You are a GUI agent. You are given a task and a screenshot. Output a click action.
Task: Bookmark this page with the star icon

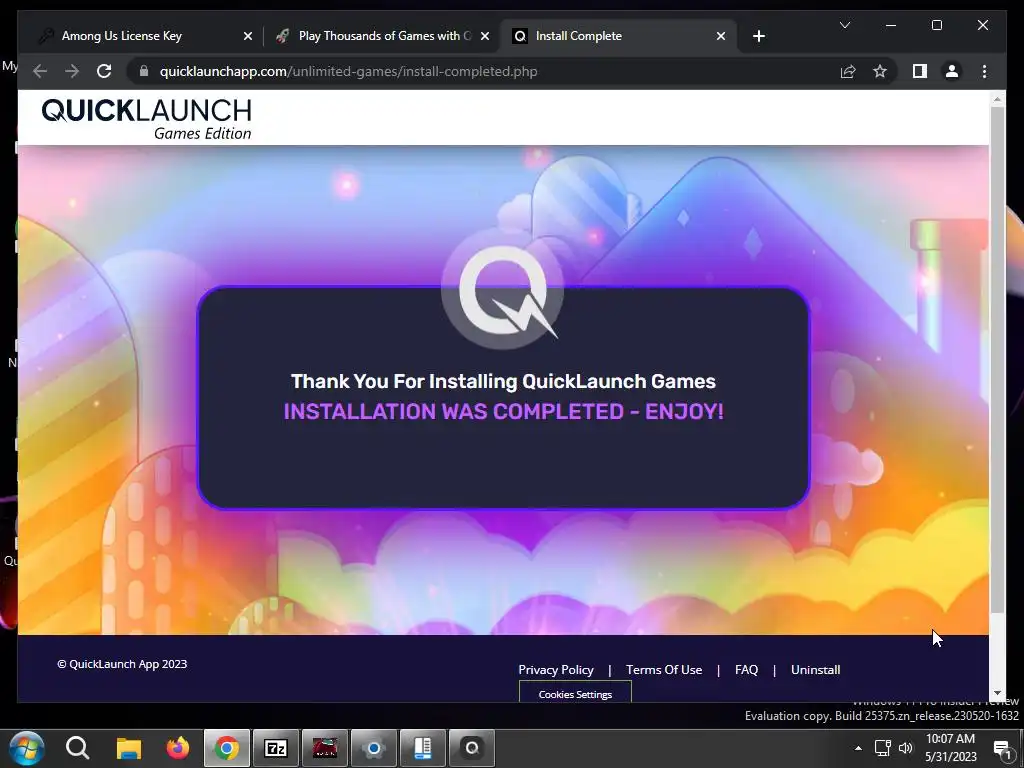(880, 71)
